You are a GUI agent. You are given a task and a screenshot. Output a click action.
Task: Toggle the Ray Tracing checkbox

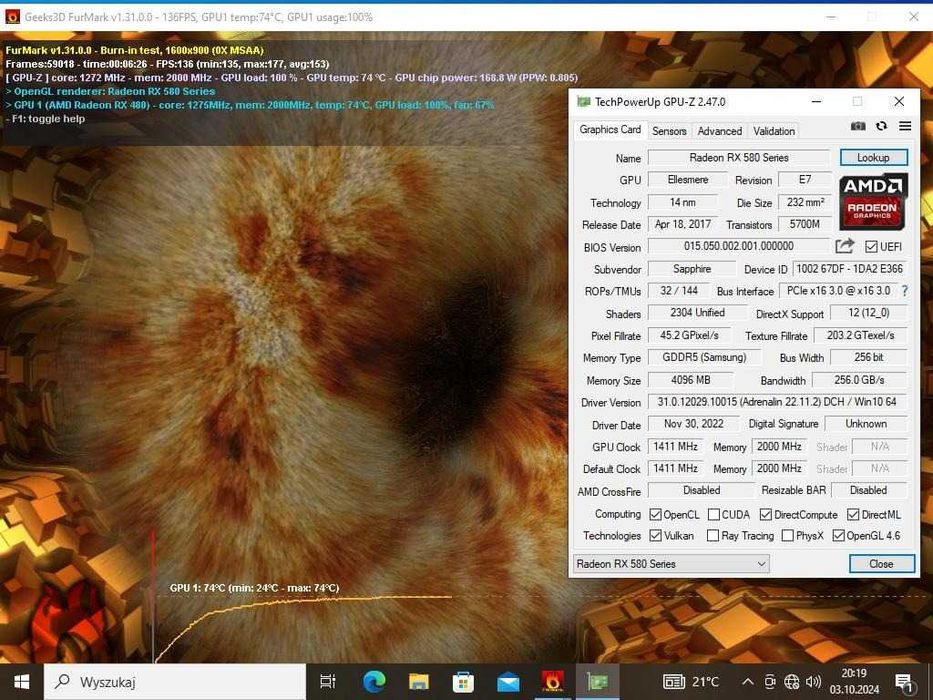[713, 536]
